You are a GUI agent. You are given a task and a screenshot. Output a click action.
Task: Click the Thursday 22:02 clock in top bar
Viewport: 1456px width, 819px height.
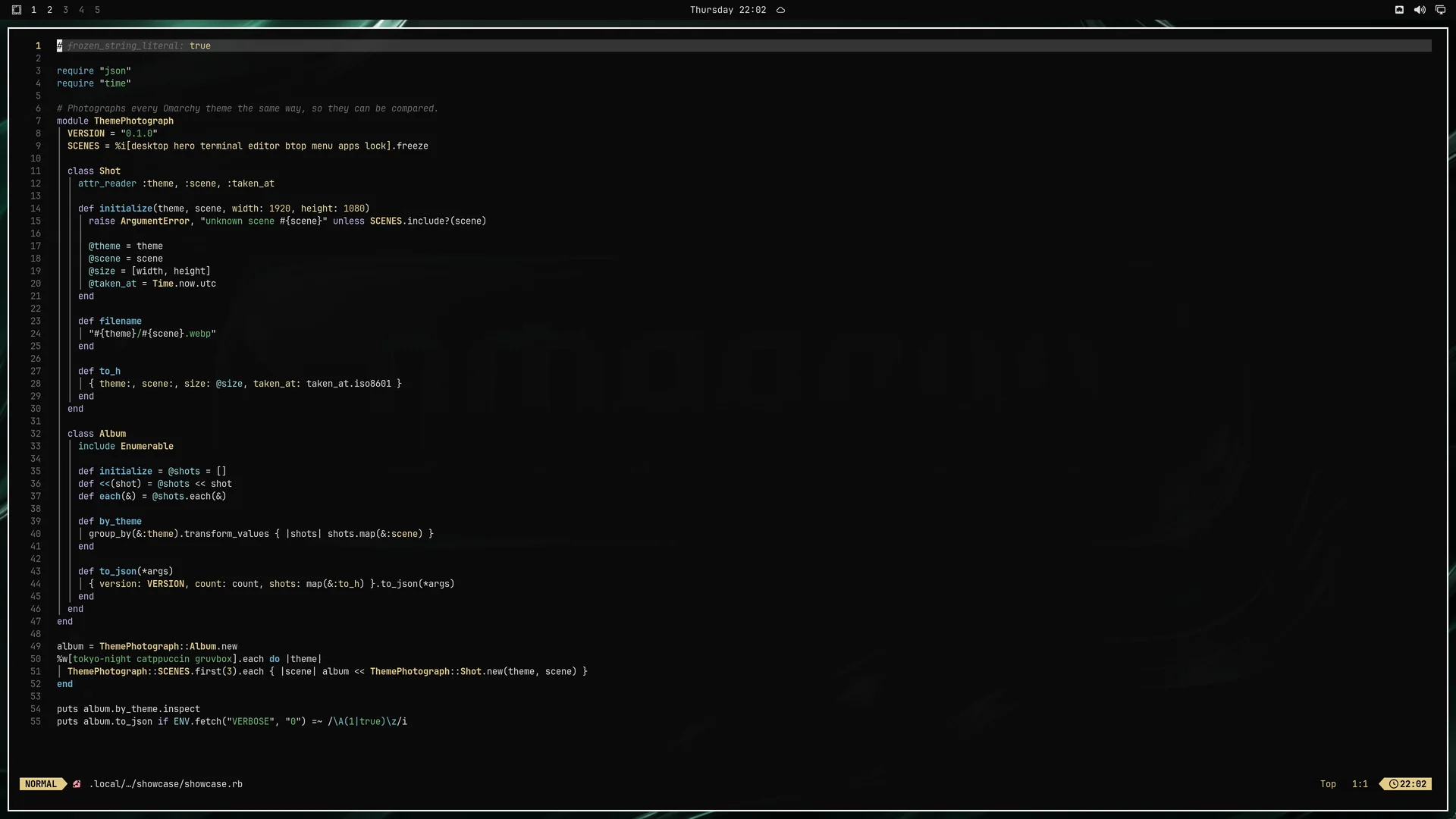(x=728, y=10)
